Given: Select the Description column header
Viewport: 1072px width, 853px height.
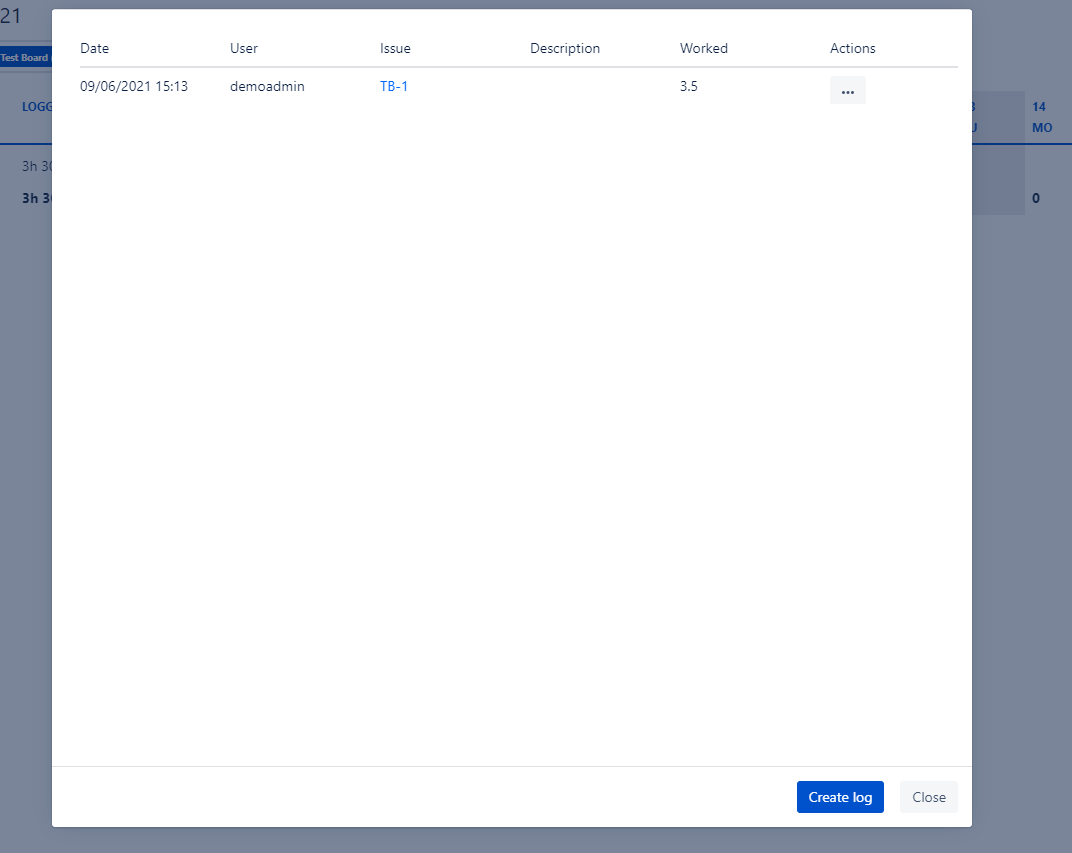Looking at the screenshot, I should pyautogui.click(x=565, y=49).
